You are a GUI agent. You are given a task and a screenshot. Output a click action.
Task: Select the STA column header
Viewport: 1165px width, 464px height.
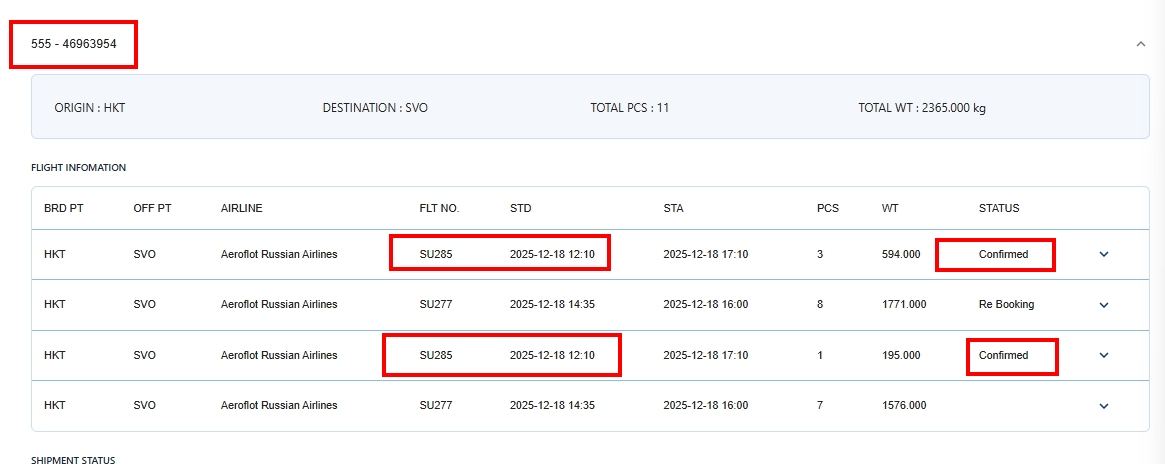click(673, 209)
